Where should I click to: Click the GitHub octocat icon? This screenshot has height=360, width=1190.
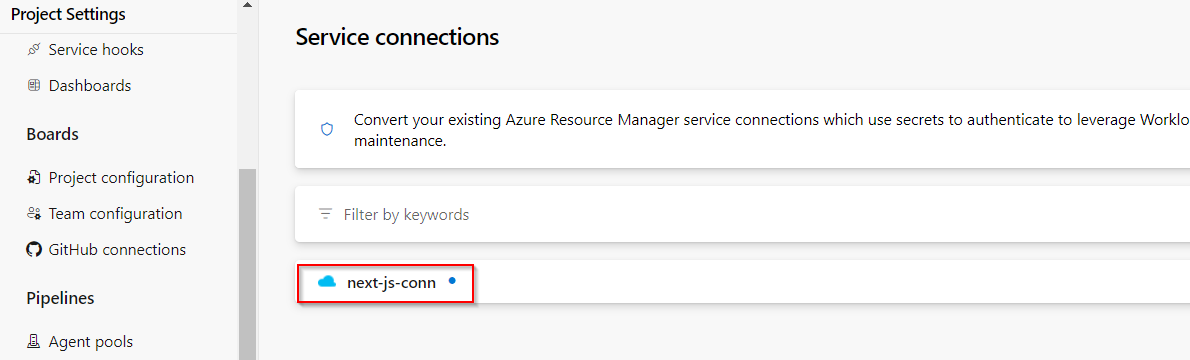[33, 249]
